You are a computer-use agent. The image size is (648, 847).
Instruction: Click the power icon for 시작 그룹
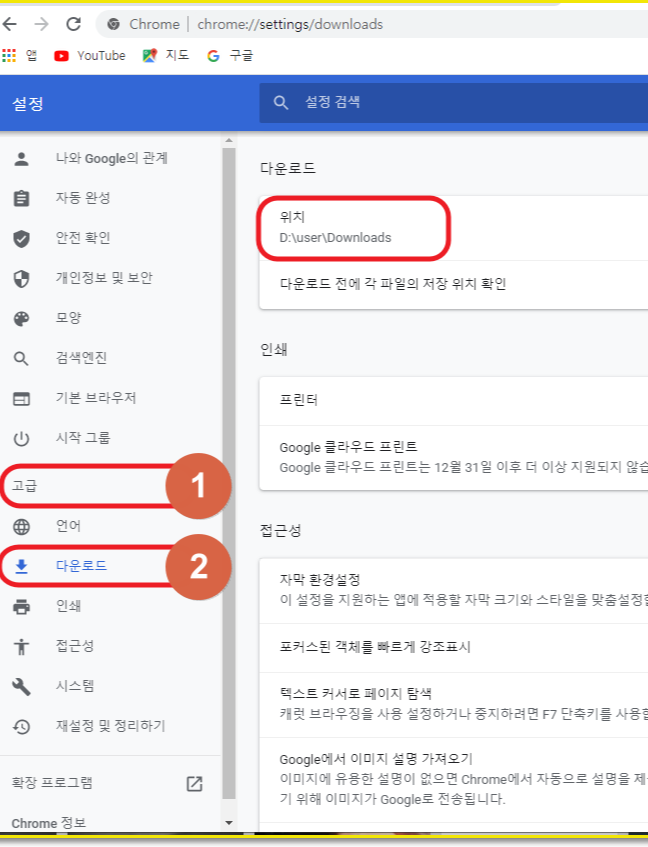(22, 439)
